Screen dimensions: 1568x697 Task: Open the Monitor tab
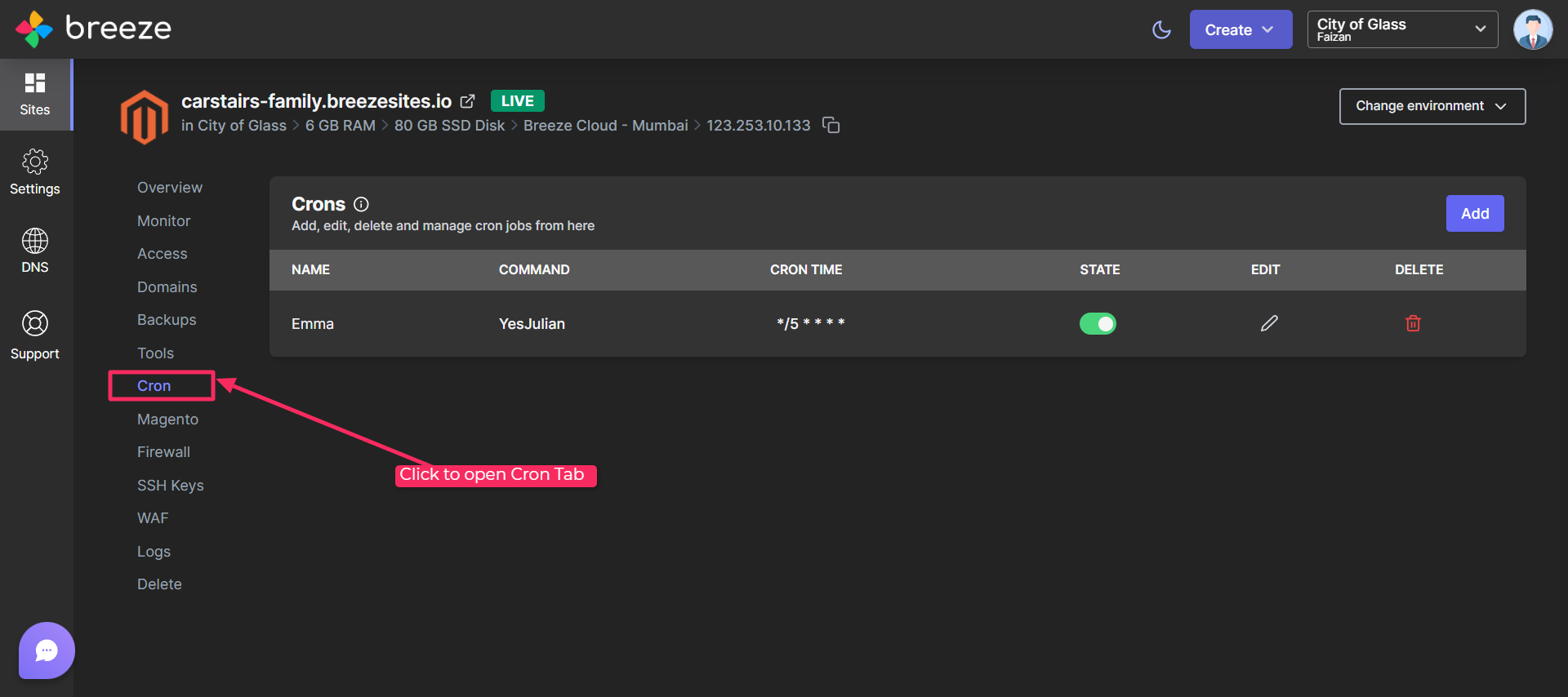(x=163, y=221)
